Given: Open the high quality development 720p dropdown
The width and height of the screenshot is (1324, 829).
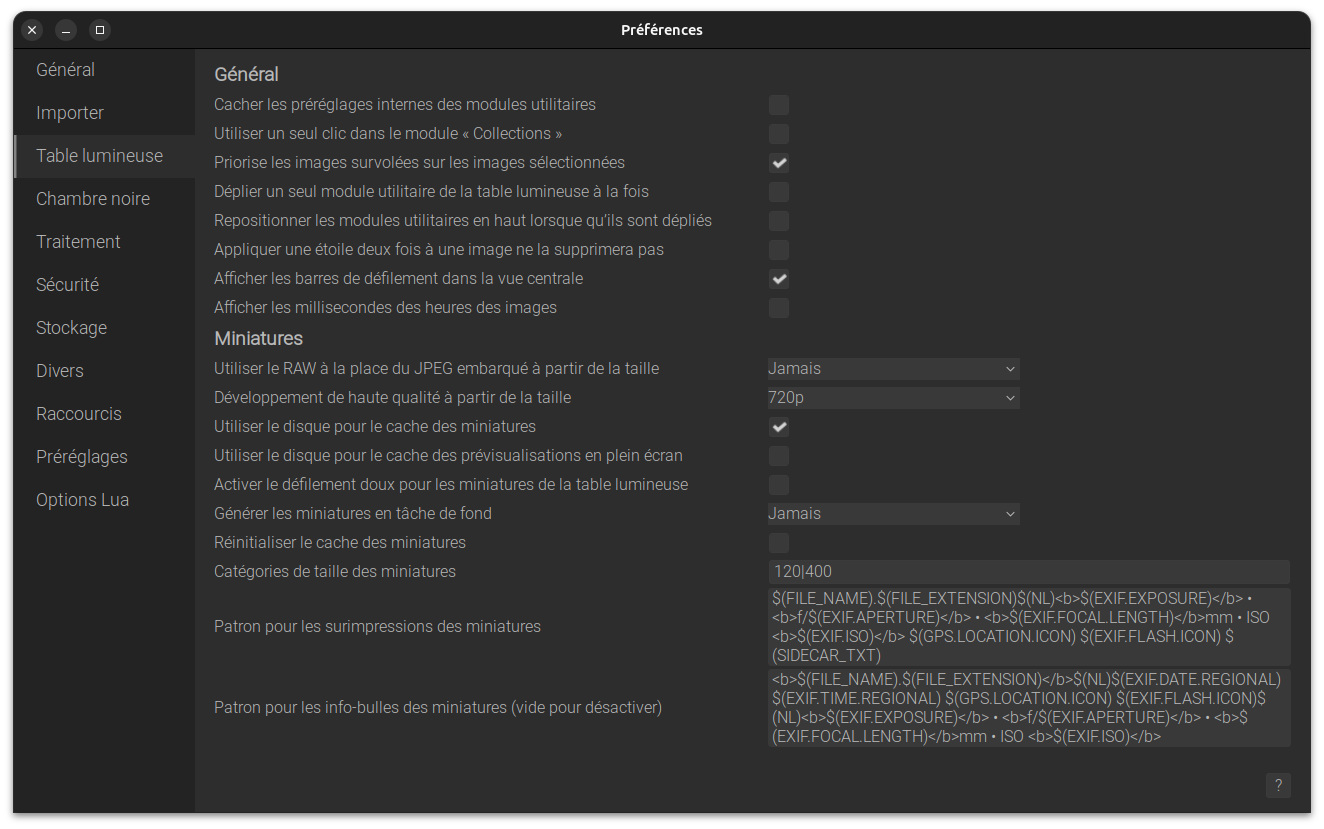Looking at the screenshot, I should tap(893, 398).
